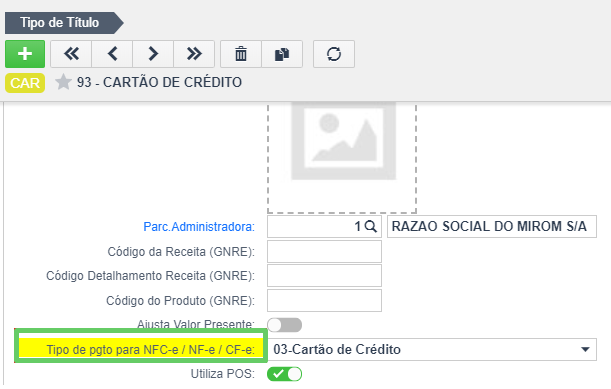Select the Tipo de Título breadcrumb tab

[64, 23]
